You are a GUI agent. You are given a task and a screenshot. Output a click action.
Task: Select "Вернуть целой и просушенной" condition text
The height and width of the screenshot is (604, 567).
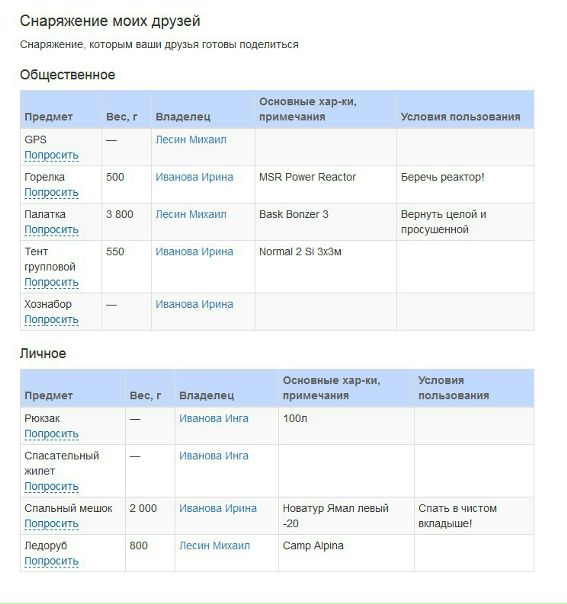coord(443,222)
